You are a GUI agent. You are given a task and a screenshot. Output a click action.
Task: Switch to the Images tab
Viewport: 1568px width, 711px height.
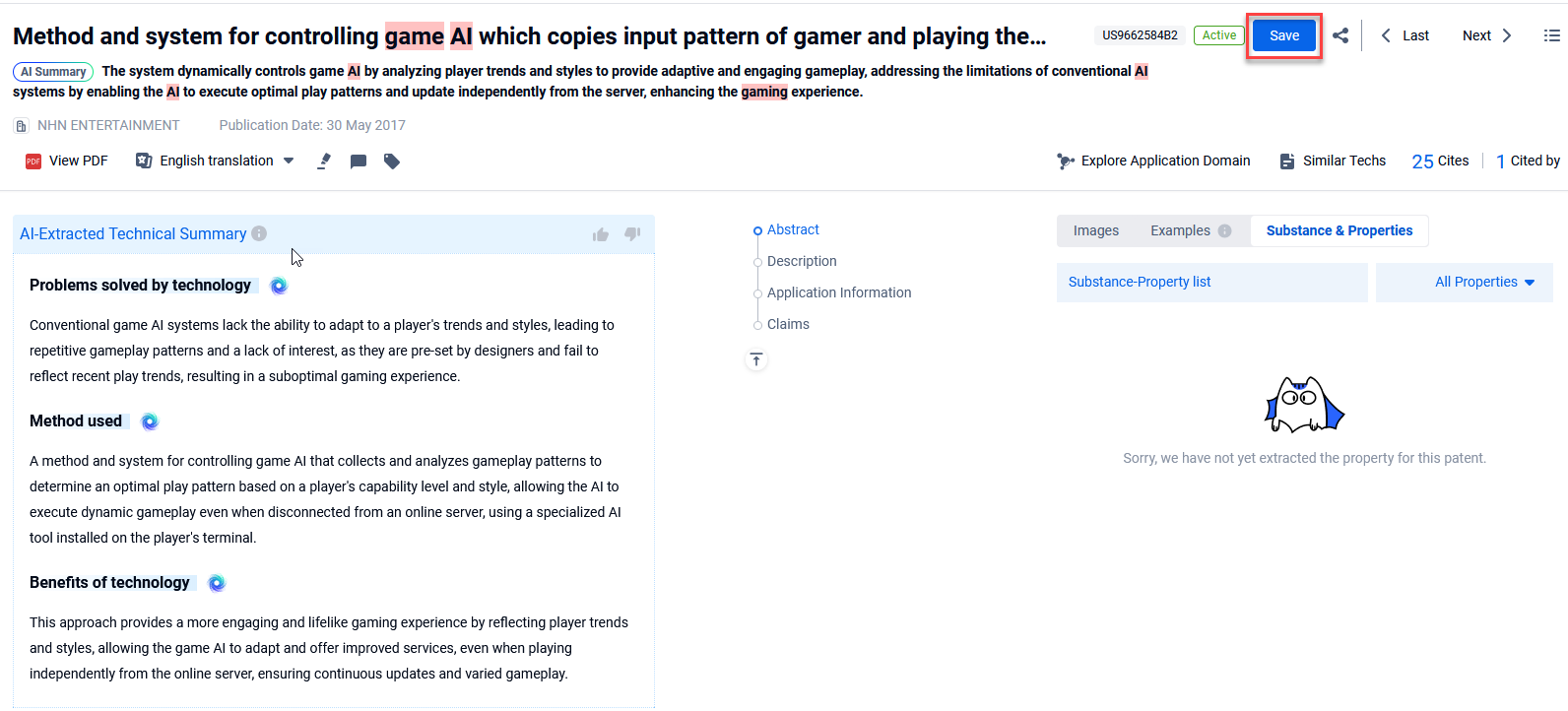pos(1095,230)
